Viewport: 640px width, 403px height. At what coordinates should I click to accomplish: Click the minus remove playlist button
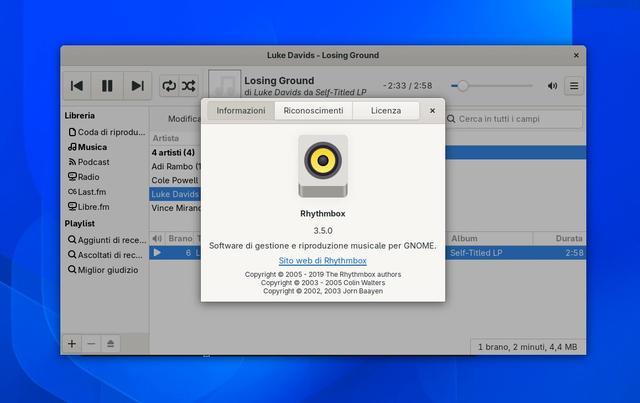[x=91, y=344]
